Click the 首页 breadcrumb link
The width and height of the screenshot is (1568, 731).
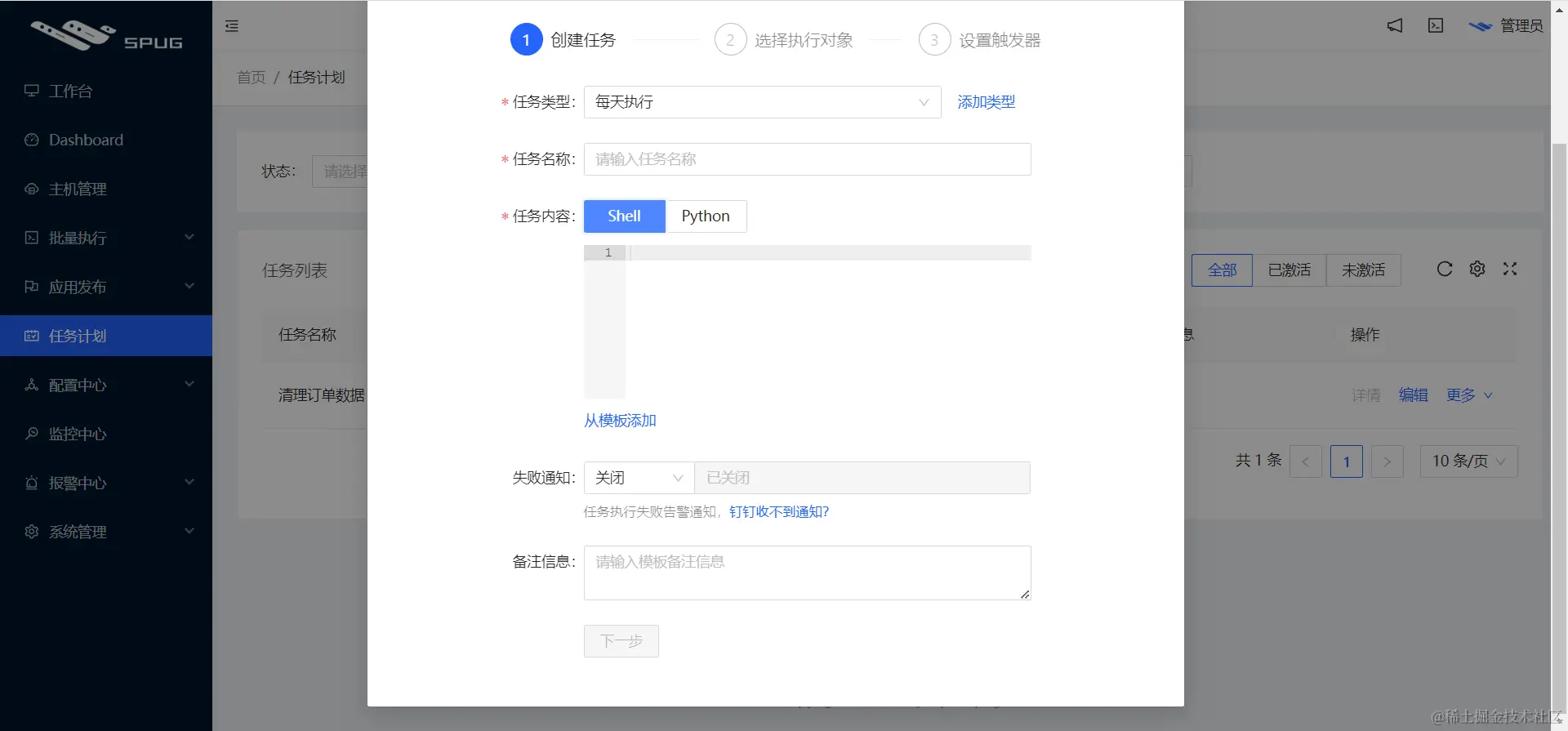(252, 78)
